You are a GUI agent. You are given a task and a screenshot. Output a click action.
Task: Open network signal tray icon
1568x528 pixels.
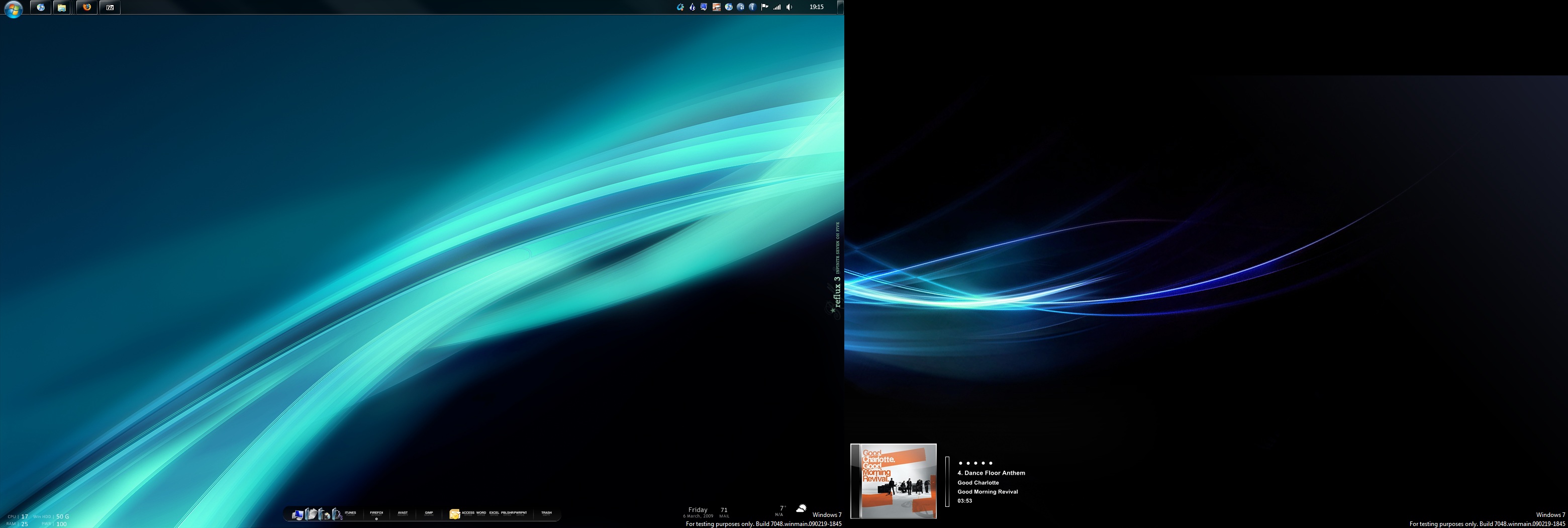(776, 8)
